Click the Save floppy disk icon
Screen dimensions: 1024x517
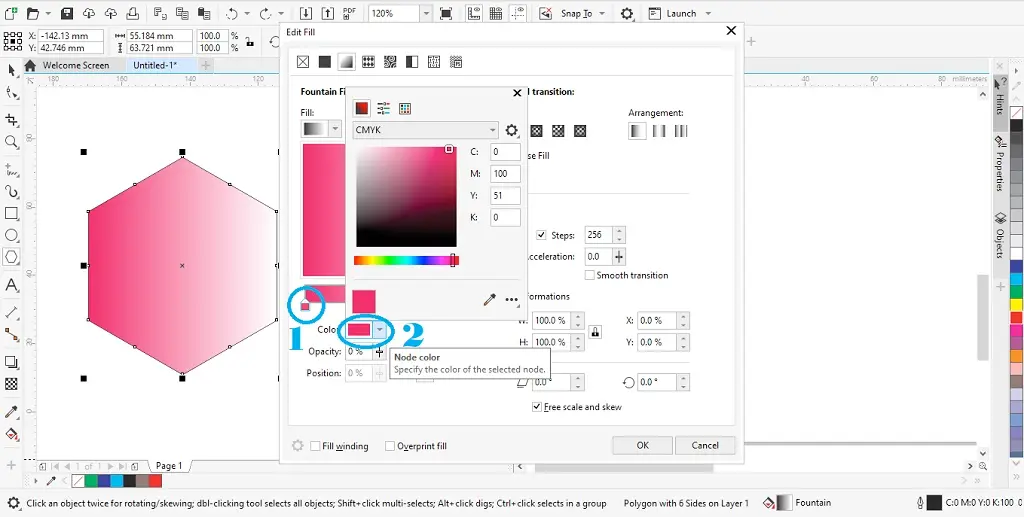(67, 13)
